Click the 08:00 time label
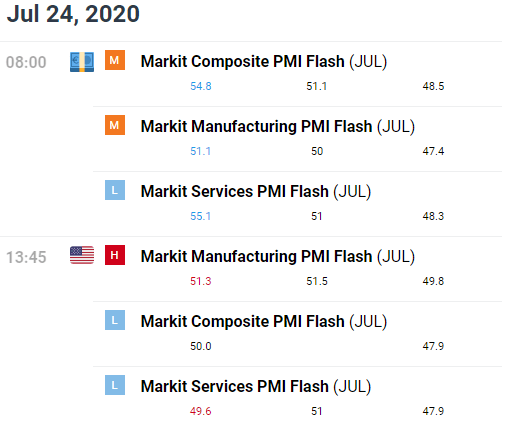 coord(26,62)
